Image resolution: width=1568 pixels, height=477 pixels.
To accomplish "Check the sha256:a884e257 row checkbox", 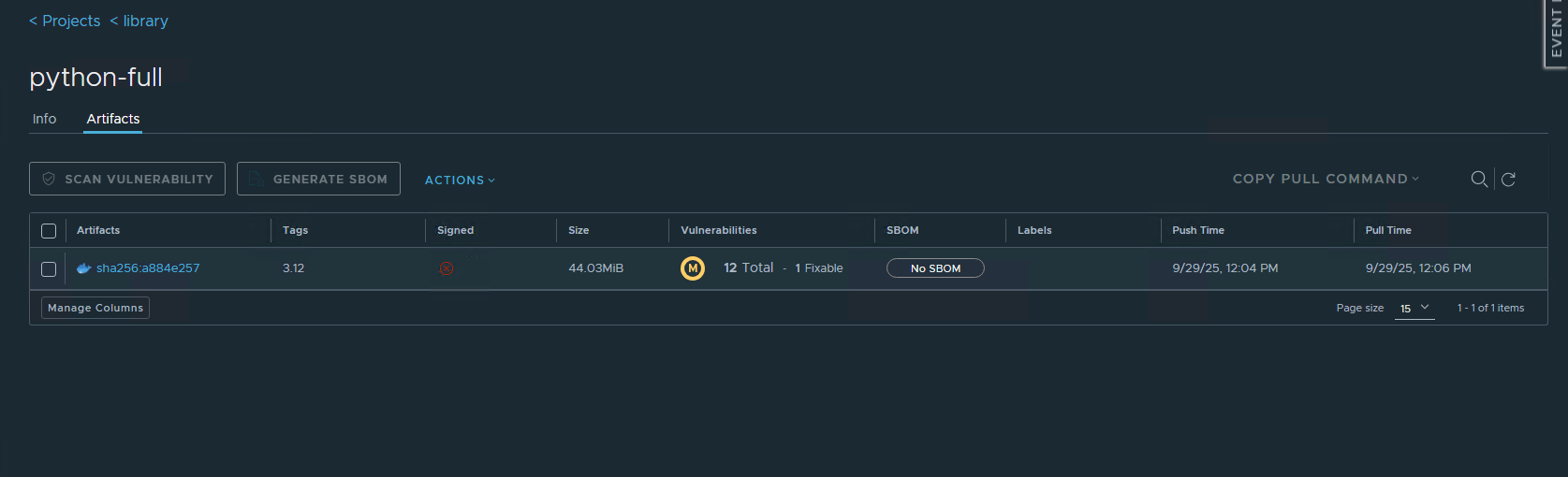I will (x=49, y=269).
